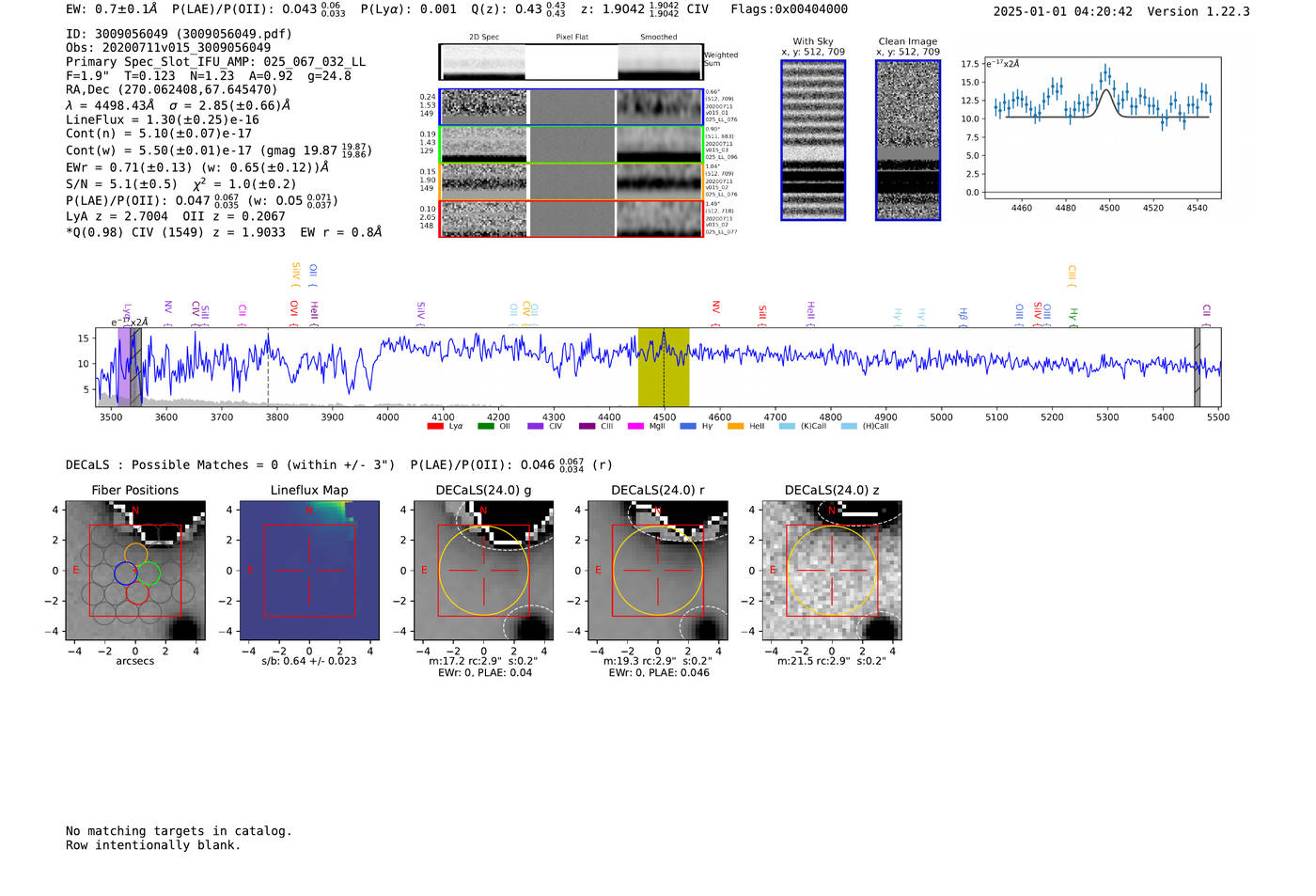The height and width of the screenshot is (896, 1316).
Task: Click the orange fiber circle in Fiber Positions
Action: (x=136, y=554)
